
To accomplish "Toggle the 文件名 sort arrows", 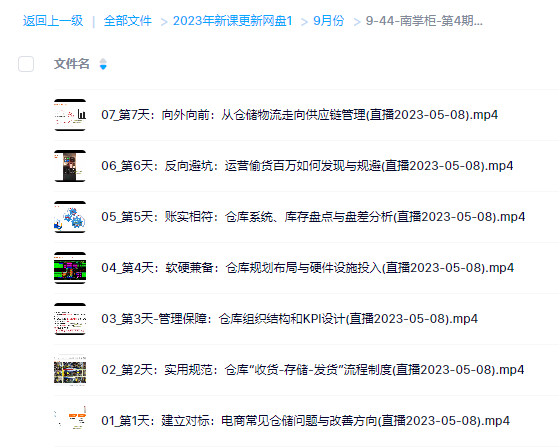I will 103,64.
